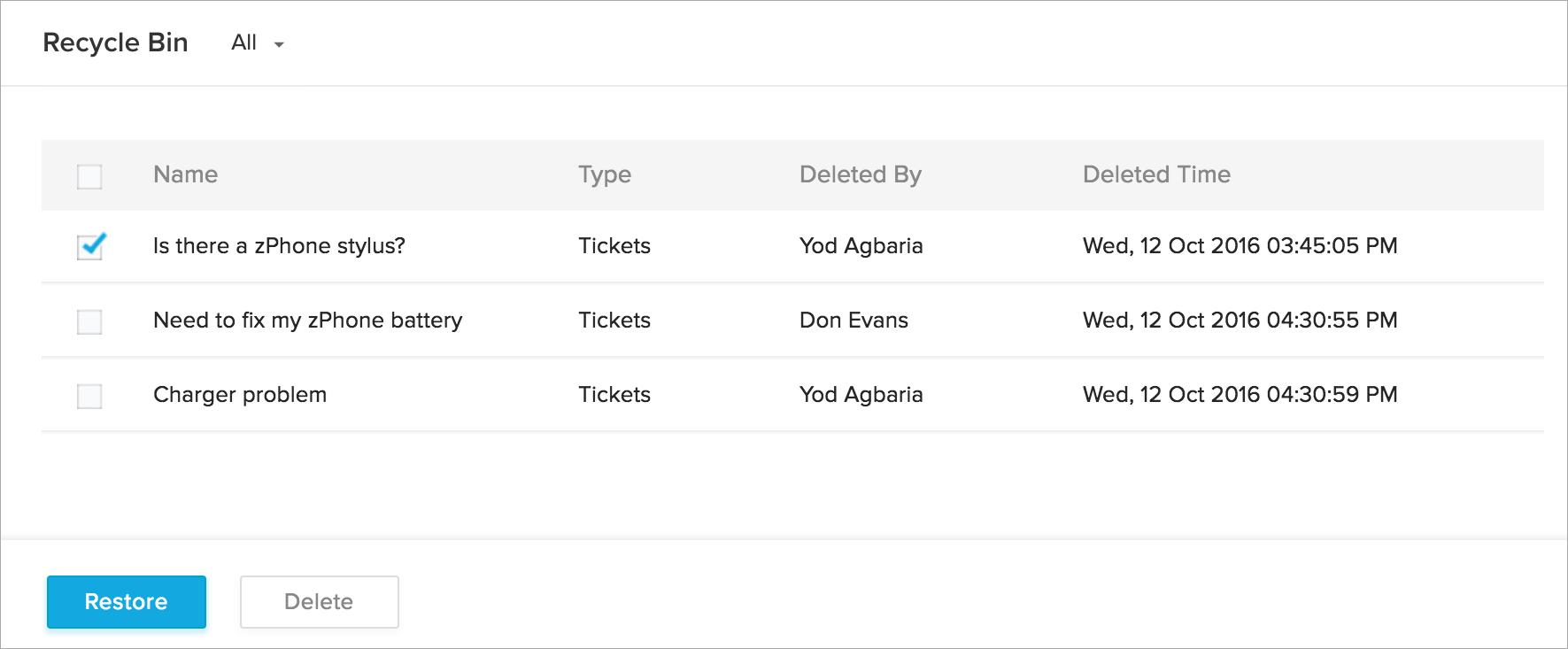
Task: Select the 'Charger problem' row checkbox
Action: click(x=89, y=396)
